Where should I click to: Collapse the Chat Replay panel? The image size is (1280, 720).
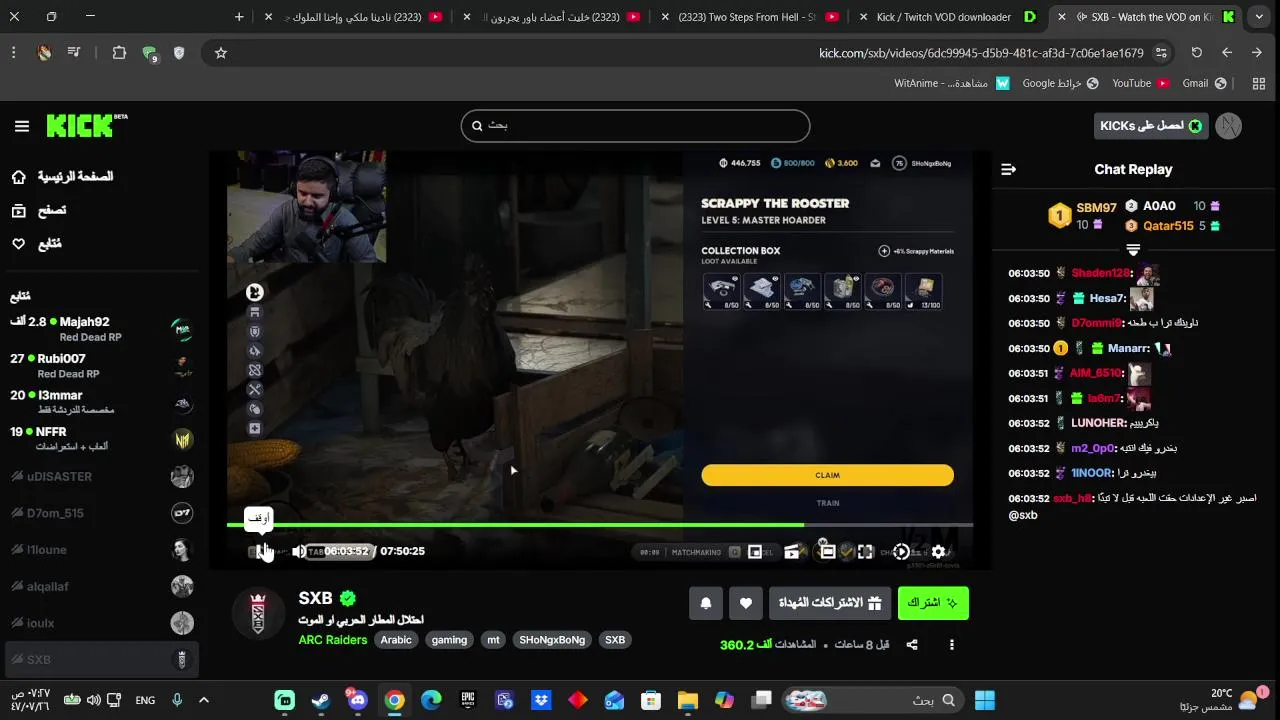pyautogui.click(x=1008, y=169)
